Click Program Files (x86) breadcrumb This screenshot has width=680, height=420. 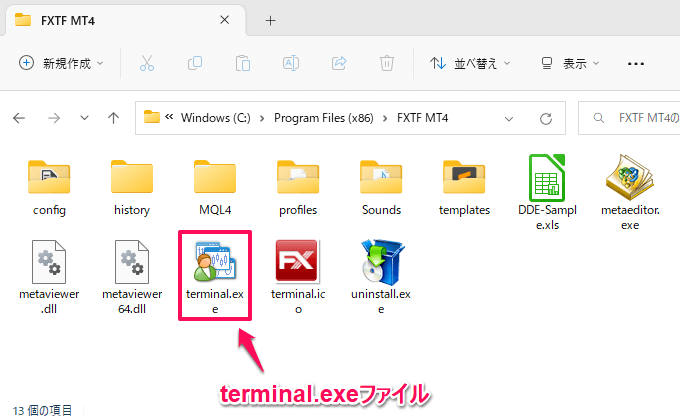(324, 118)
